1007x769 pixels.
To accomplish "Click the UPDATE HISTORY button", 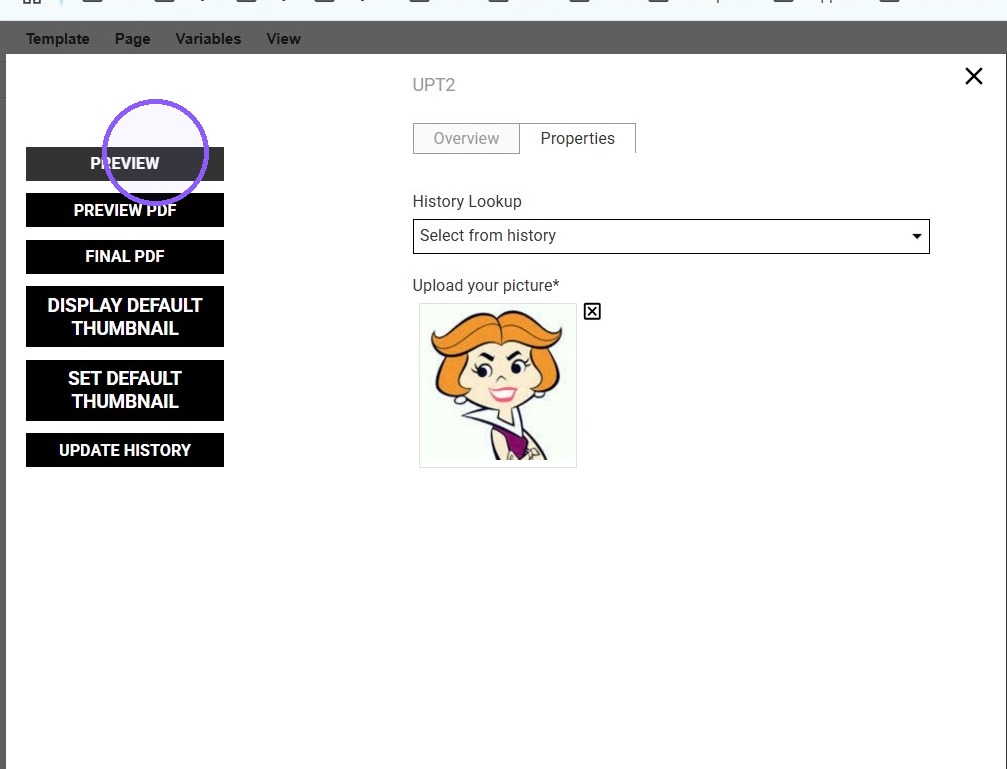I will pos(125,450).
